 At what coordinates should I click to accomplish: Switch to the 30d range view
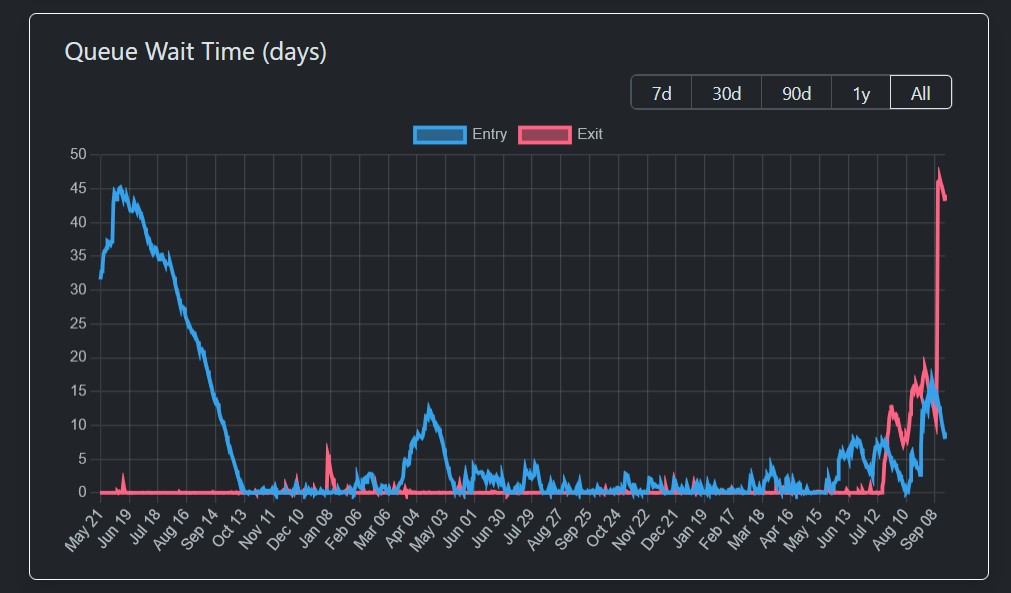(726, 93)
